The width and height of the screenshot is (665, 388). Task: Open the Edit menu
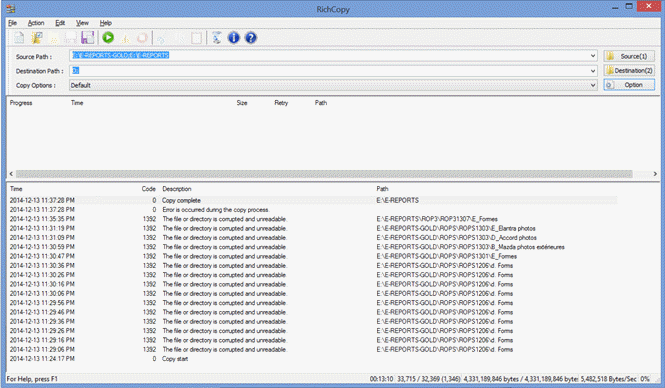(x=60, y=23)
